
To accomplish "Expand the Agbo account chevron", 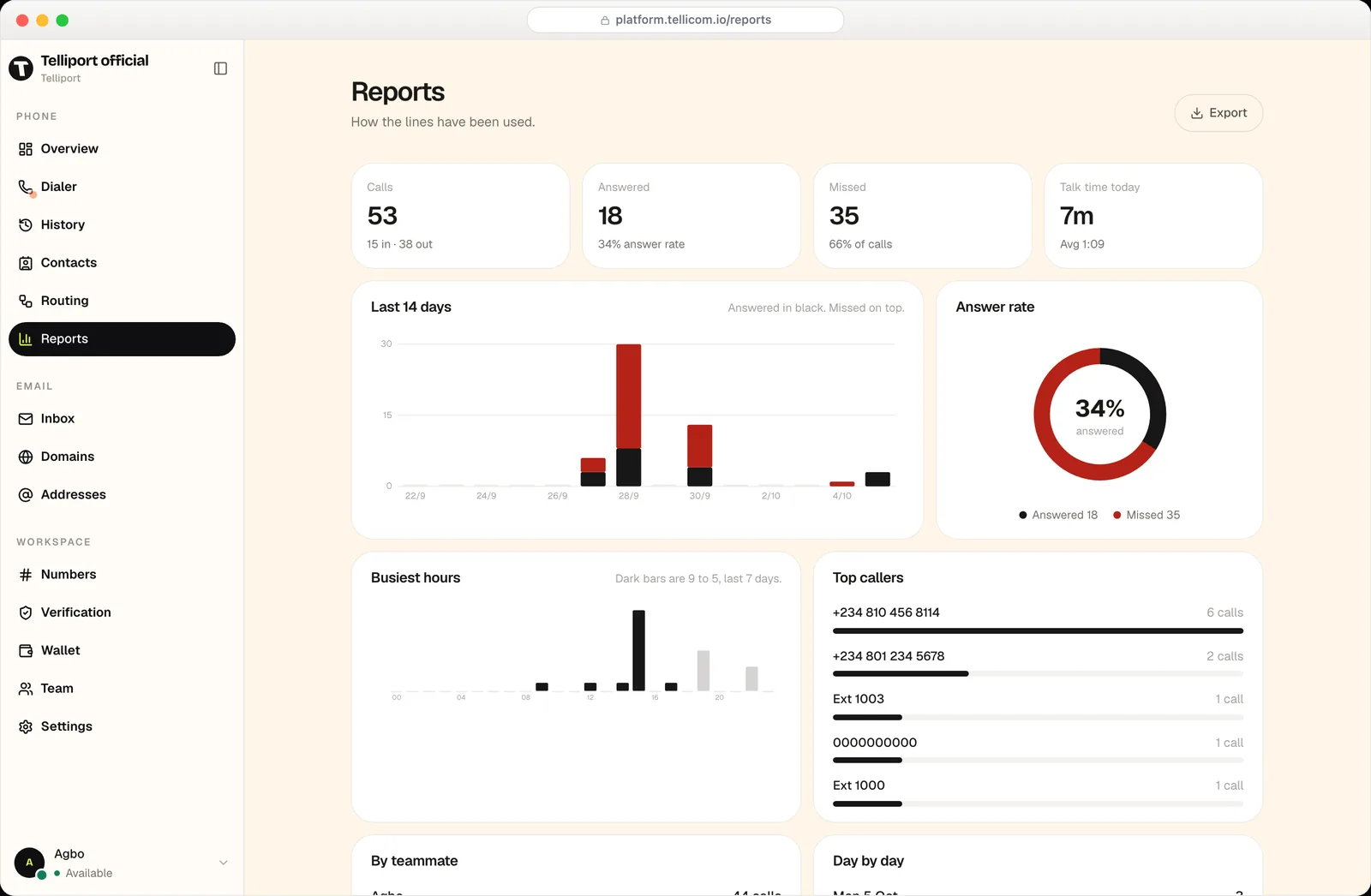I will pyautogui.click(x=224, y=863).
